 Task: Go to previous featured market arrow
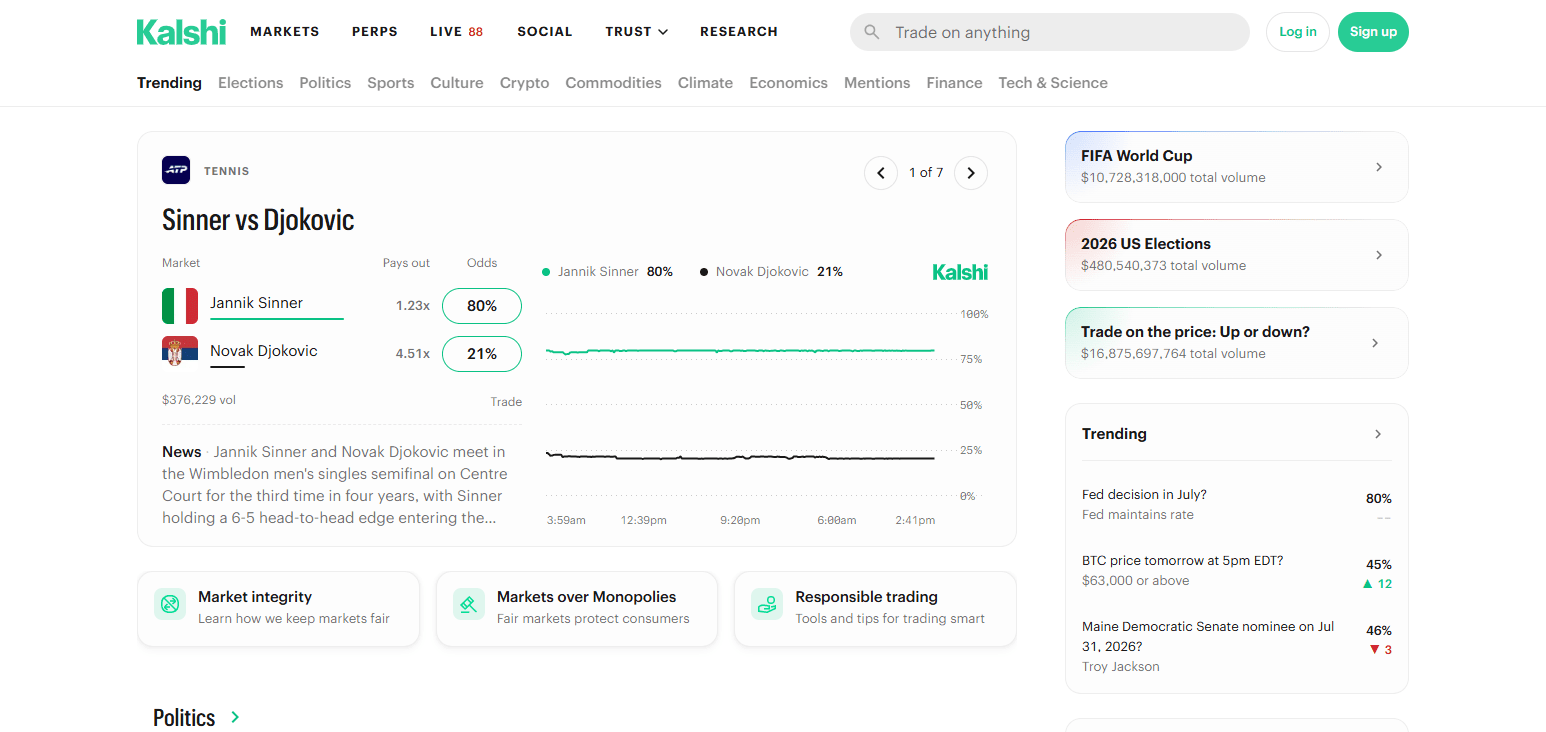[x=881, y=173]
